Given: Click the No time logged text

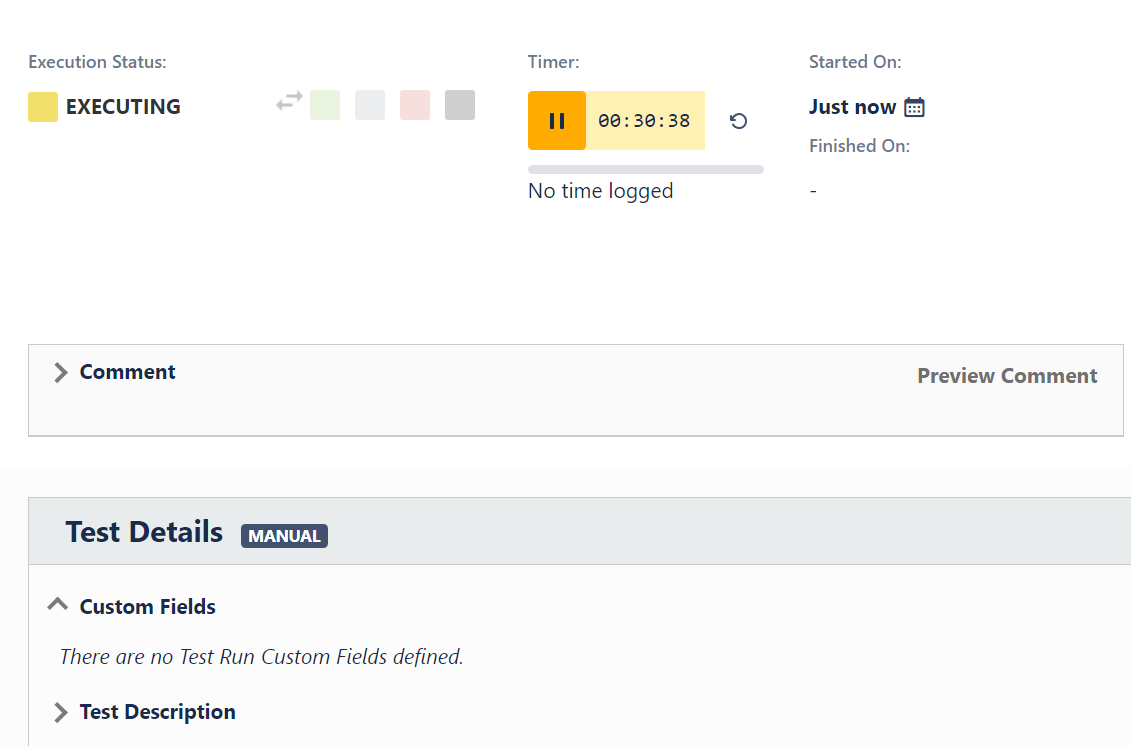Looking at the screenshot, I should tap(601, 191).
